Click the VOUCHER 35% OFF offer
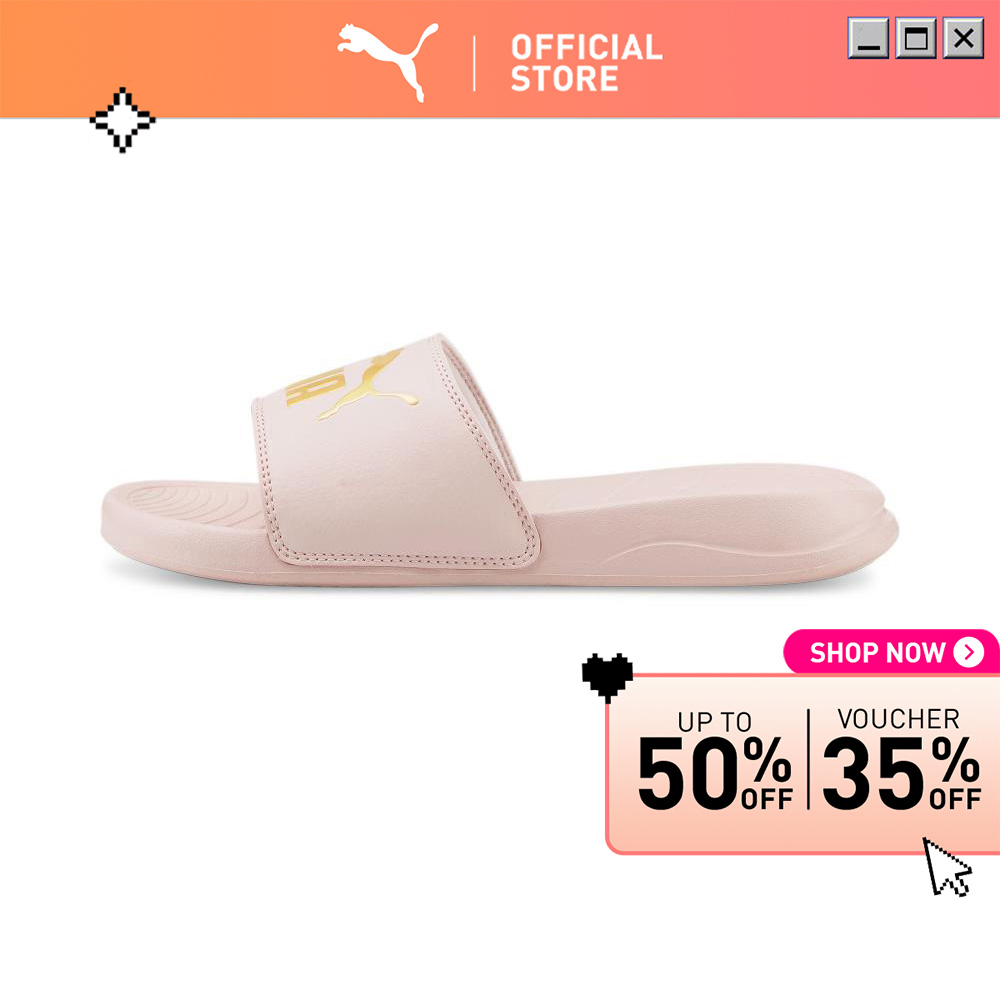This screenshot has height=1000, width=1000. coord(901,759)
